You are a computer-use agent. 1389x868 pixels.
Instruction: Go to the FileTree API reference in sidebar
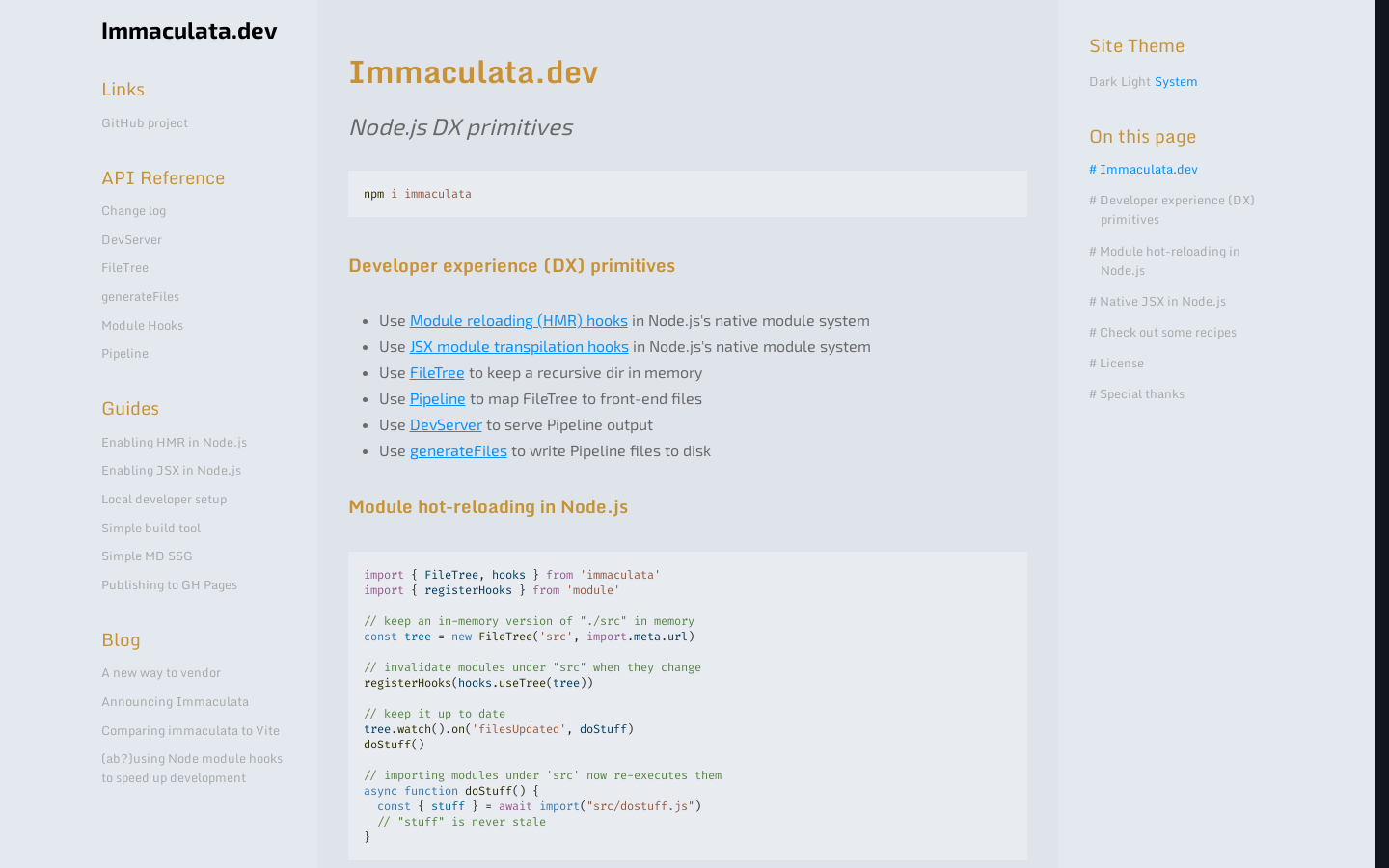click(124, 268)
